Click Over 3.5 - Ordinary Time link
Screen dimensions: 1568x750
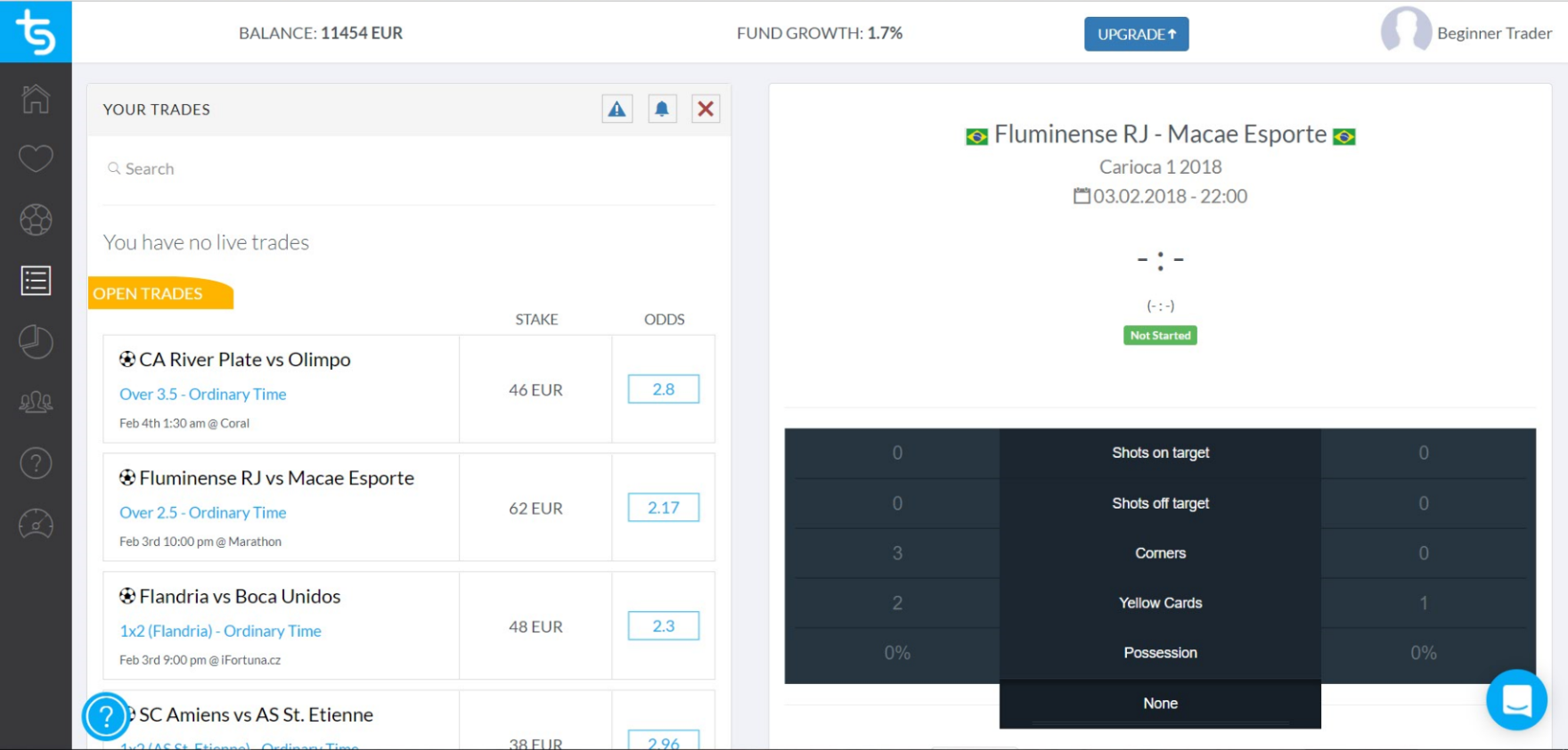(203, 394)
